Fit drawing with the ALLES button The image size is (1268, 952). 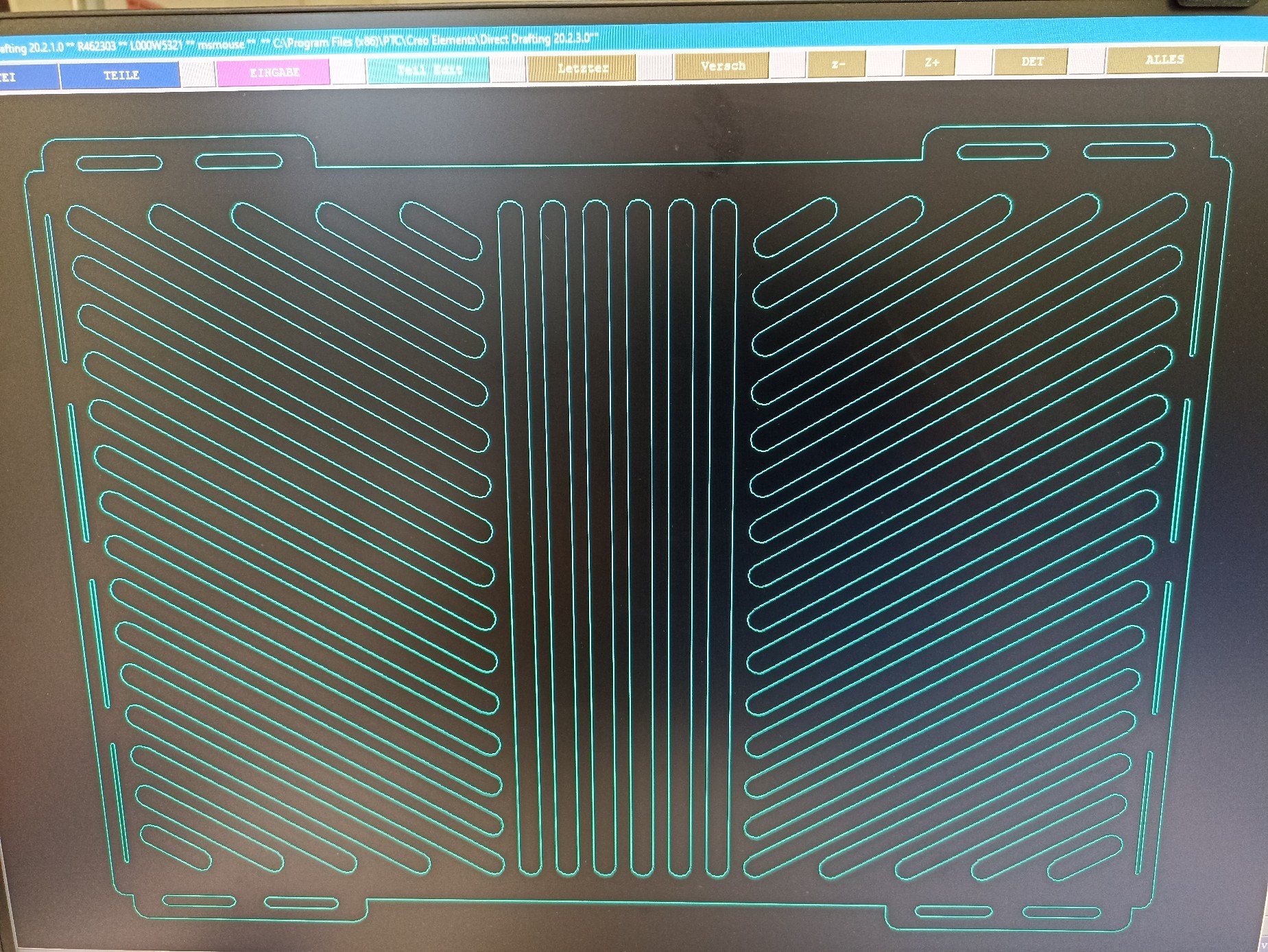pos(1163,60)
